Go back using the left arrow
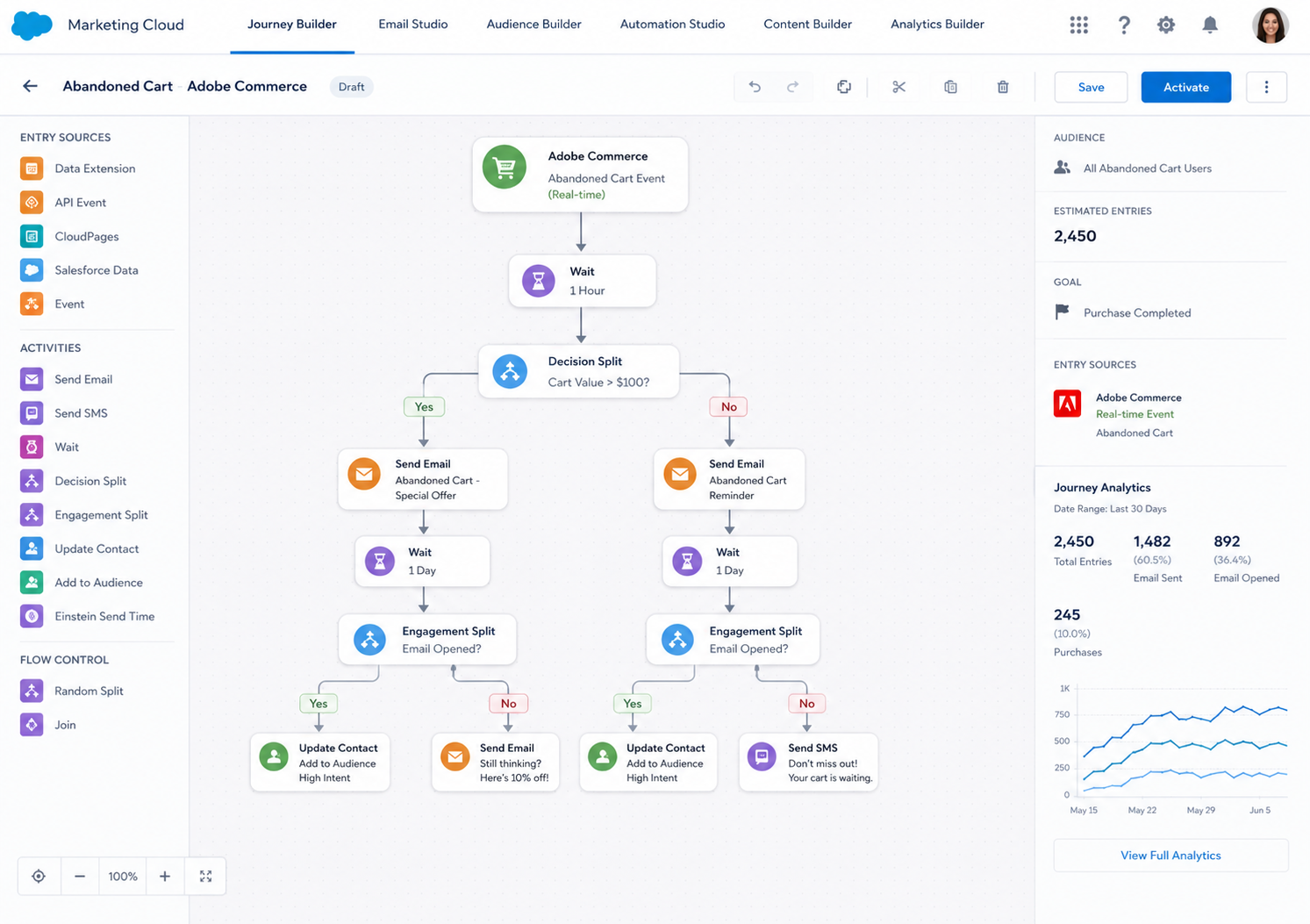The height and width of the screenshot is (924, 1310). click(30, 86)
